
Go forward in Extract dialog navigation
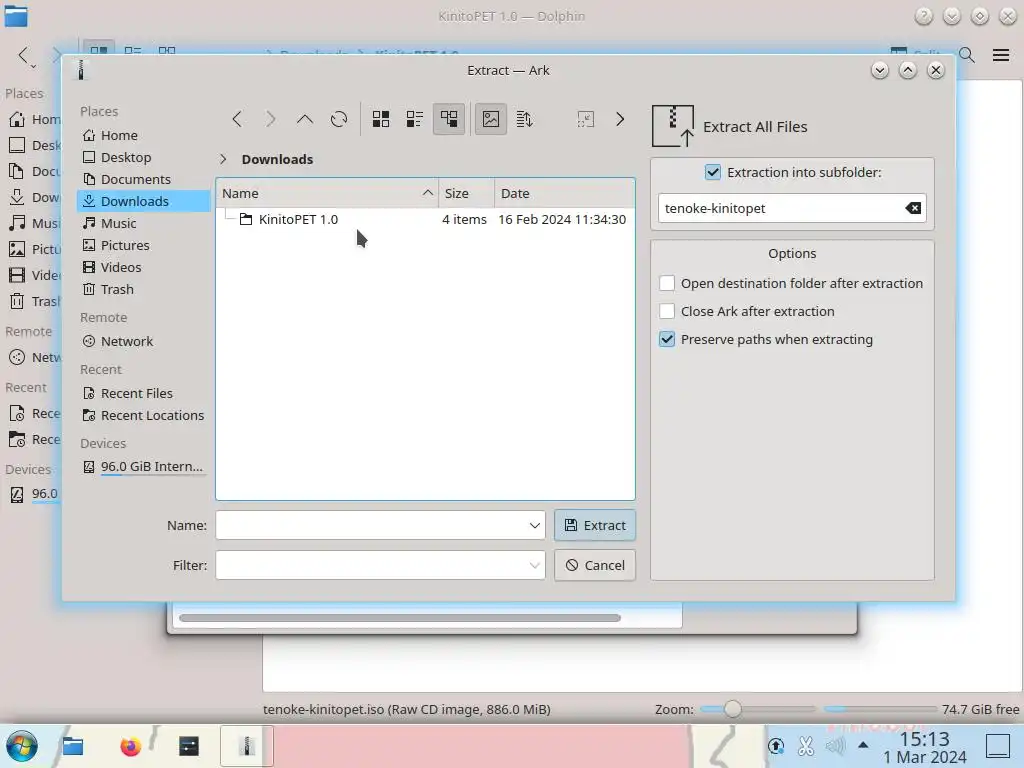click(x=270, y=119)
